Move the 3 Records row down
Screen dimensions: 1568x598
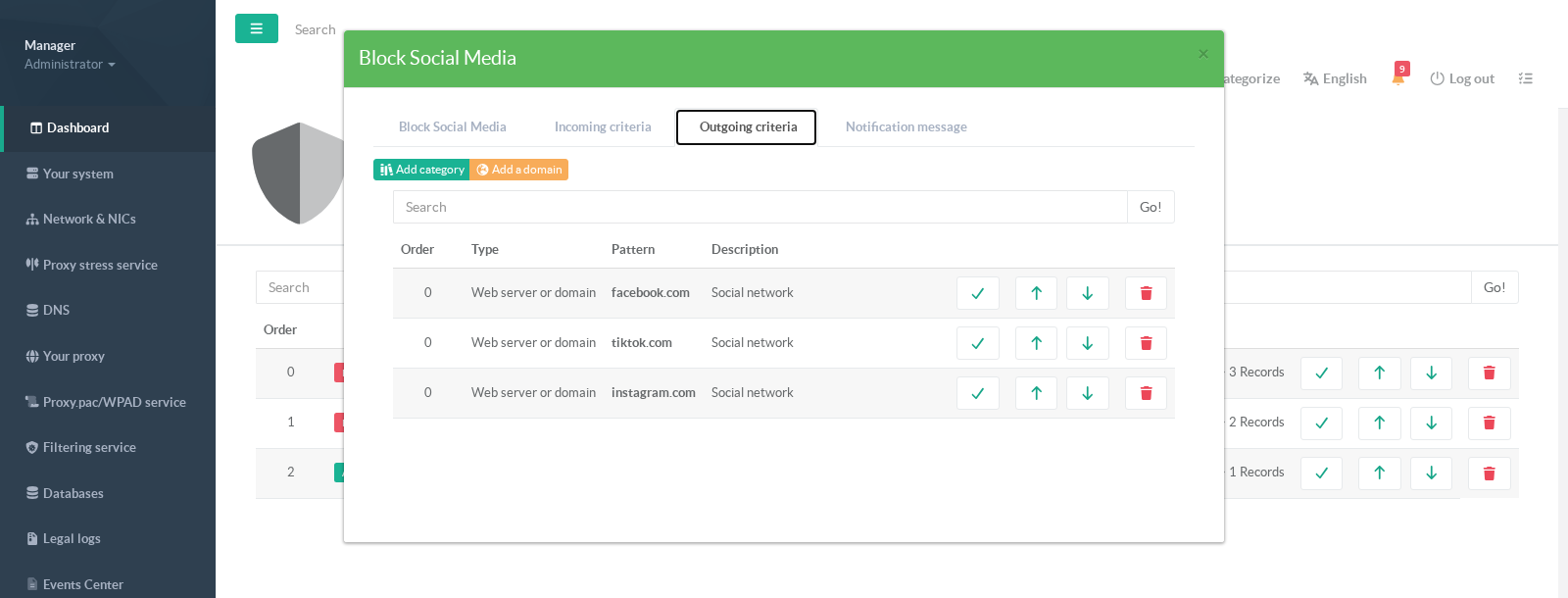[x=1432, y=373]
